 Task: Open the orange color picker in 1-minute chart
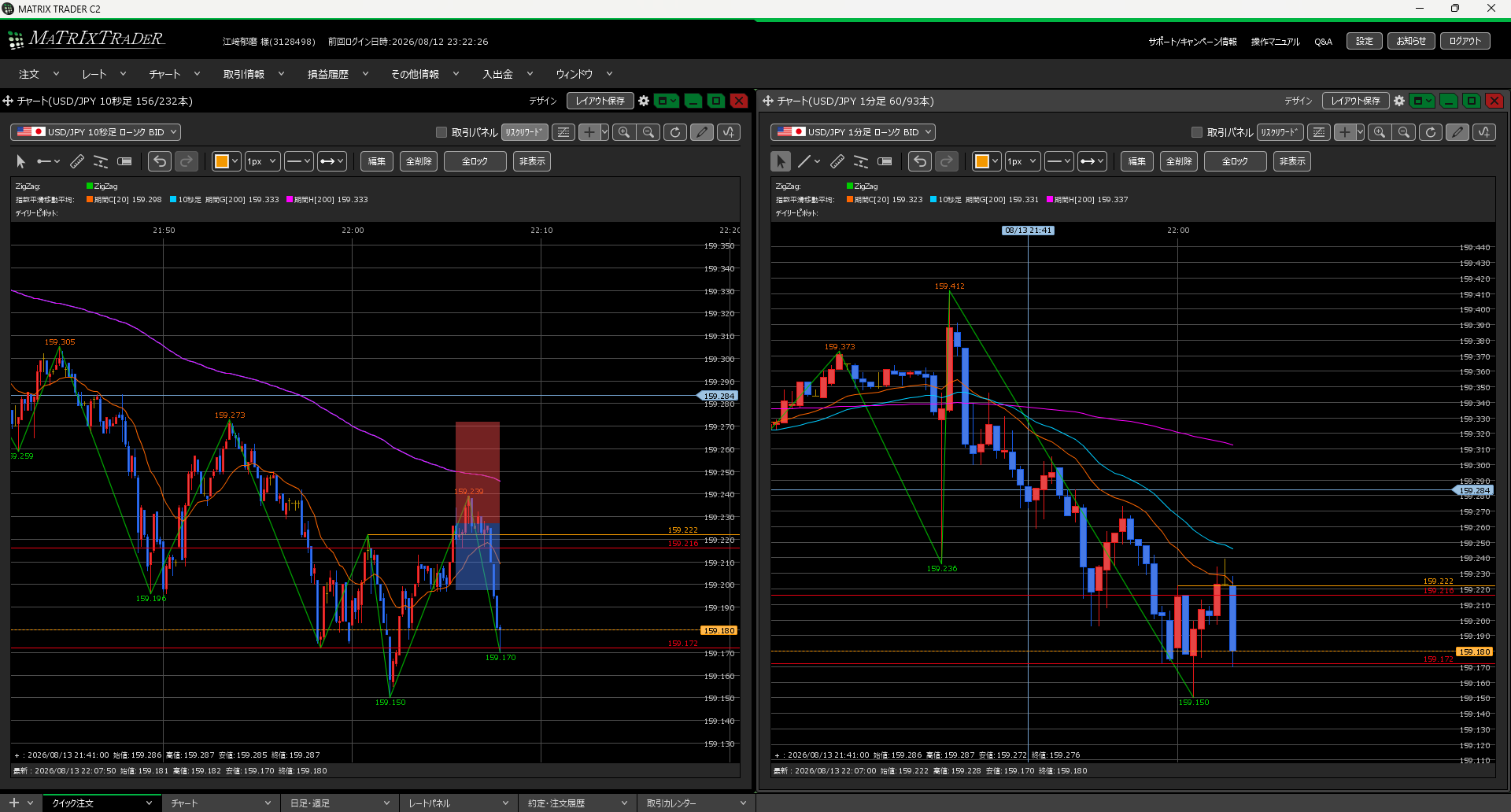[986, 161]
